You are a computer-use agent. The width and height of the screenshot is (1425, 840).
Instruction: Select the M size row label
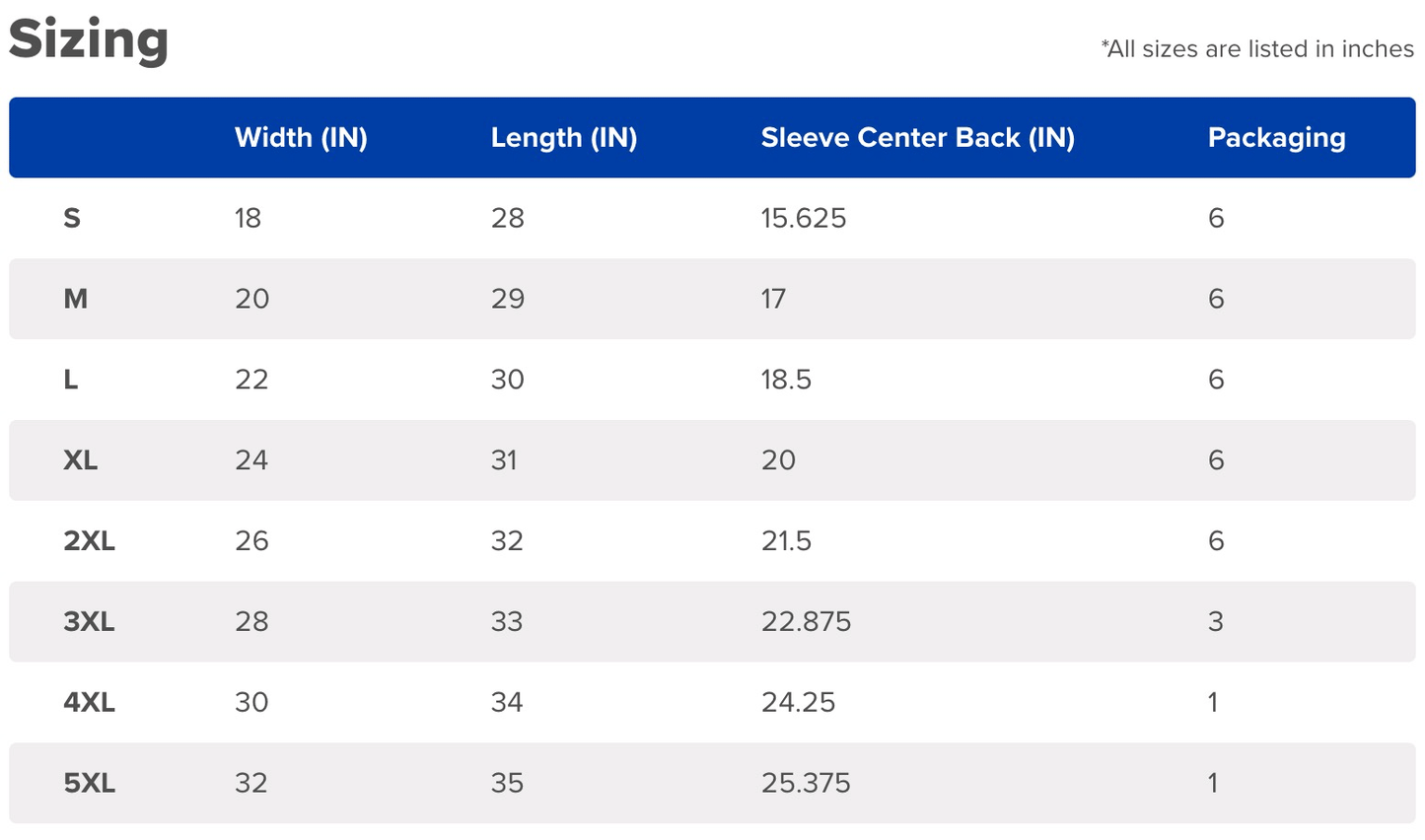pos(76,299)
